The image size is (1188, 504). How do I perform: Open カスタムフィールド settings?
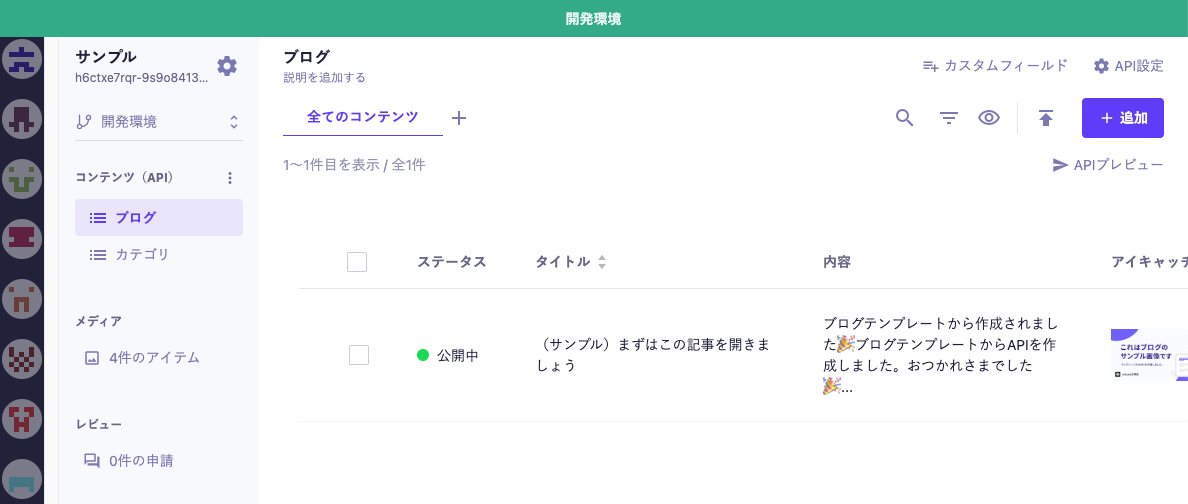pos(995,66)
